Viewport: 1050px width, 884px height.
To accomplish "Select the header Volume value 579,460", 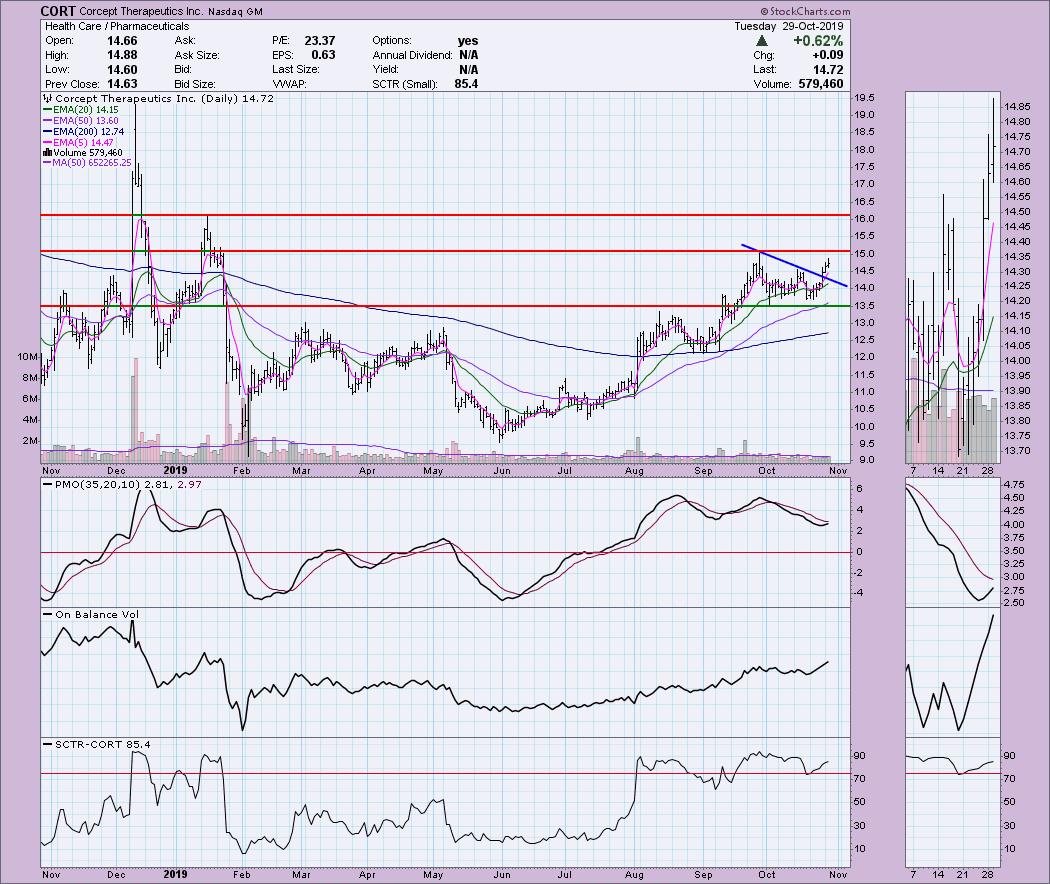I will (820, 84).
